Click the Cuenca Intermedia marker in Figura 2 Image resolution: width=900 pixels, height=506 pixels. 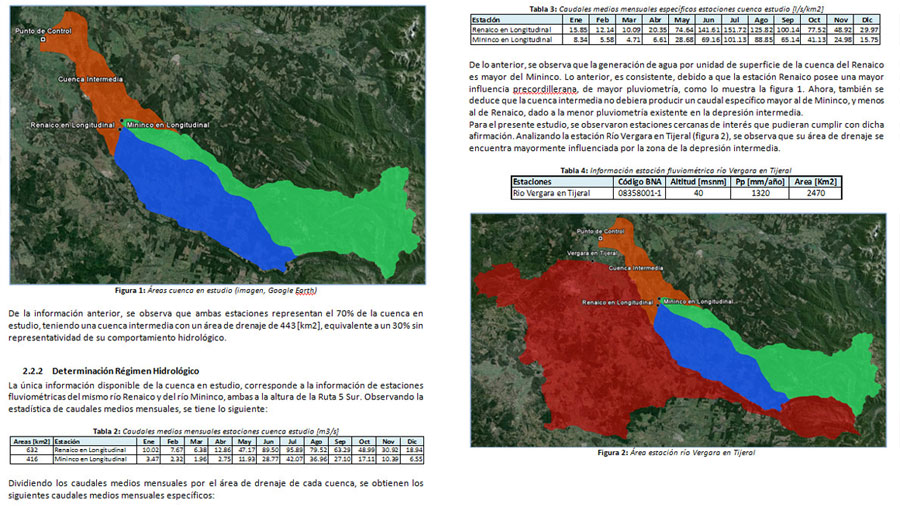pyautogui.click(x=636, y=268)
